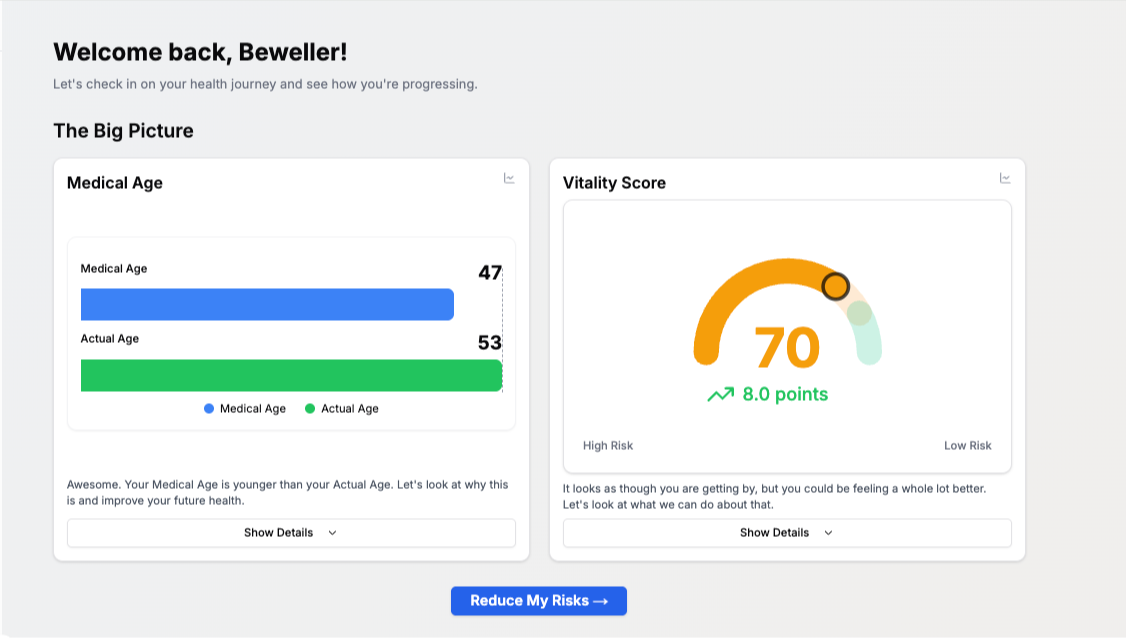The image size is (1126, 638).
Task: Click the green Actual Age legend dot
Action: click(x=310, y=409)
